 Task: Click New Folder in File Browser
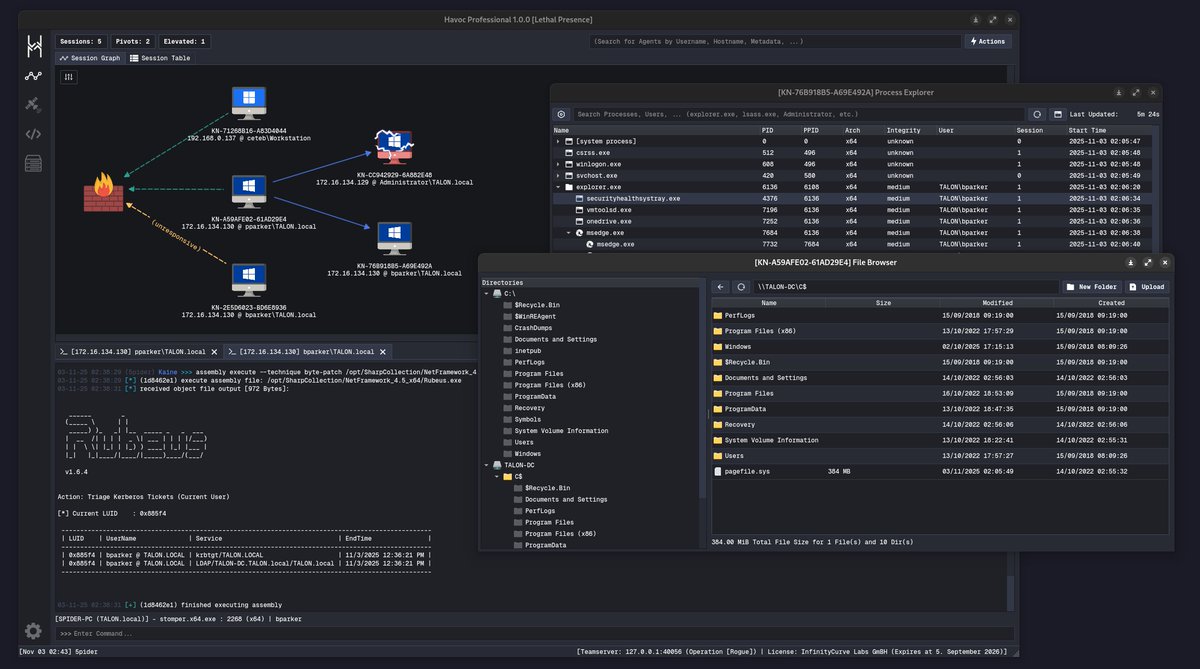[x=1091, y=286]
